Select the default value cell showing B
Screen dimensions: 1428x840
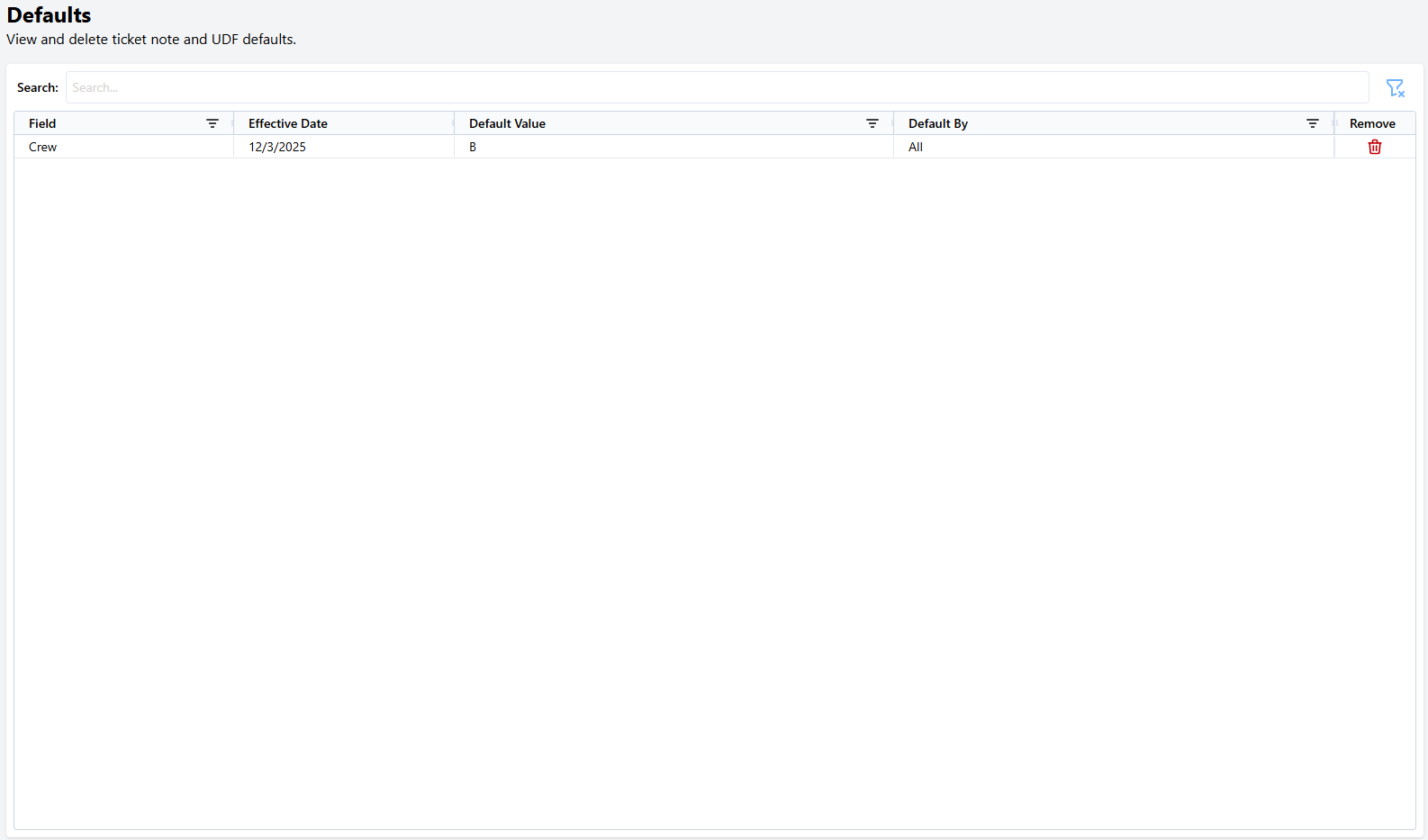pyautogui.click(x=473, y=147)
